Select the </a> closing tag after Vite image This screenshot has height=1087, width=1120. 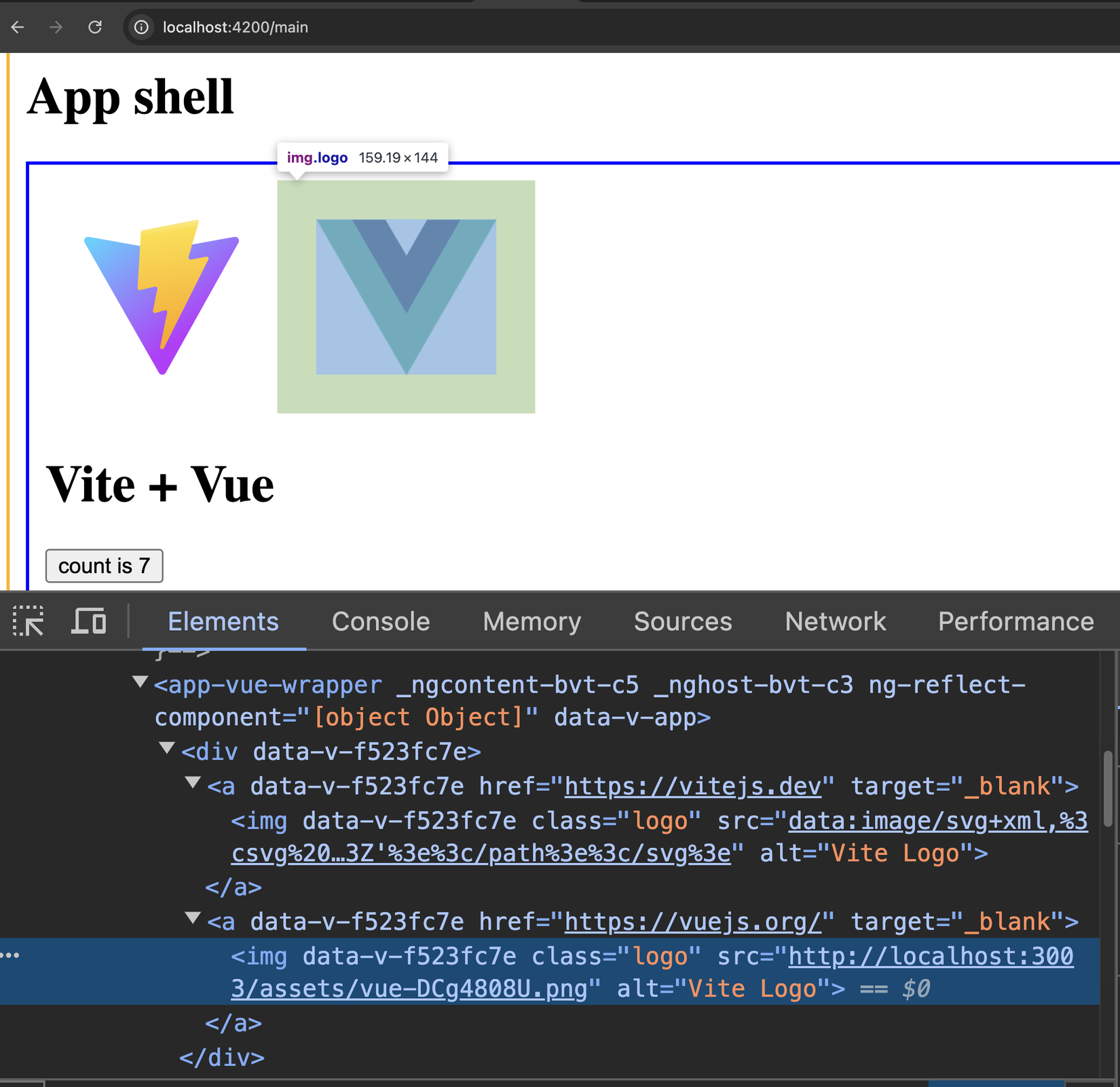click(234, 887)
